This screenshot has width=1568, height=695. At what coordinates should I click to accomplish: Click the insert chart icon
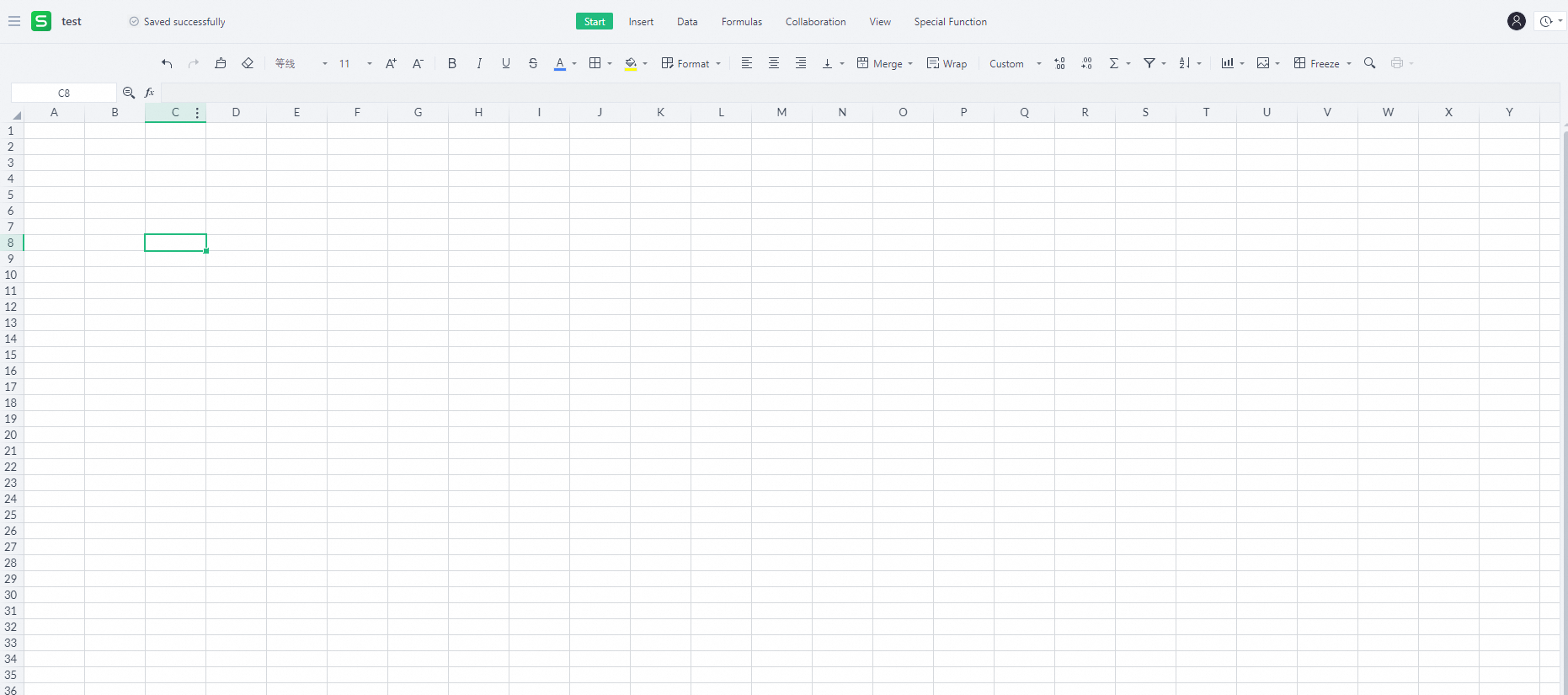[1228, 63]
